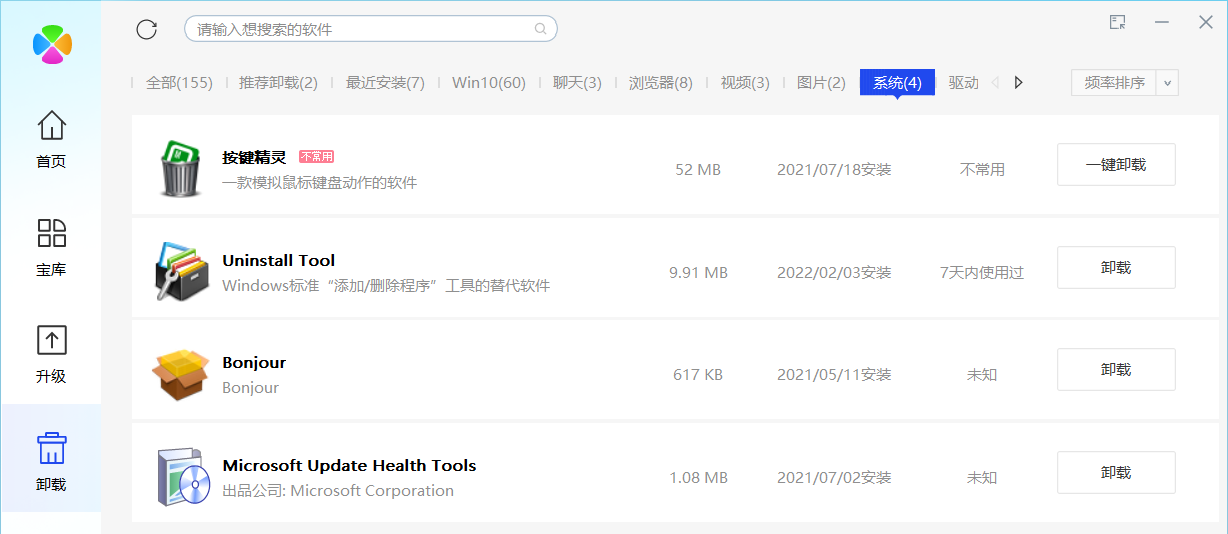Select the 最近安装(7) tab
Image resolution: width=1228 pixels, height=534 pixels.
pyautogui.click(x=385, y=83)
